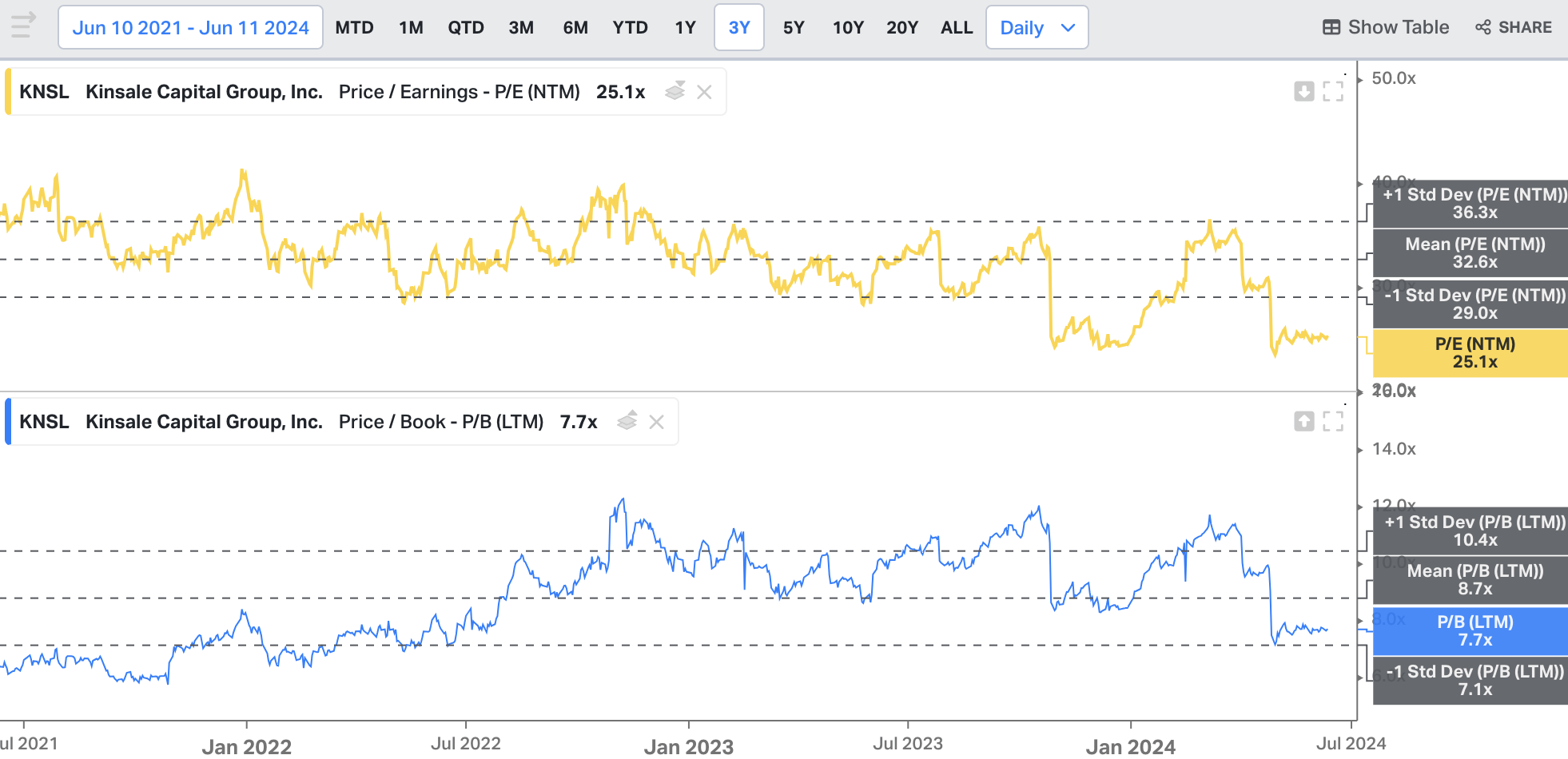Select the ALL time range
The height and width of the screenshot is (759, 1568).
[957, 27]
